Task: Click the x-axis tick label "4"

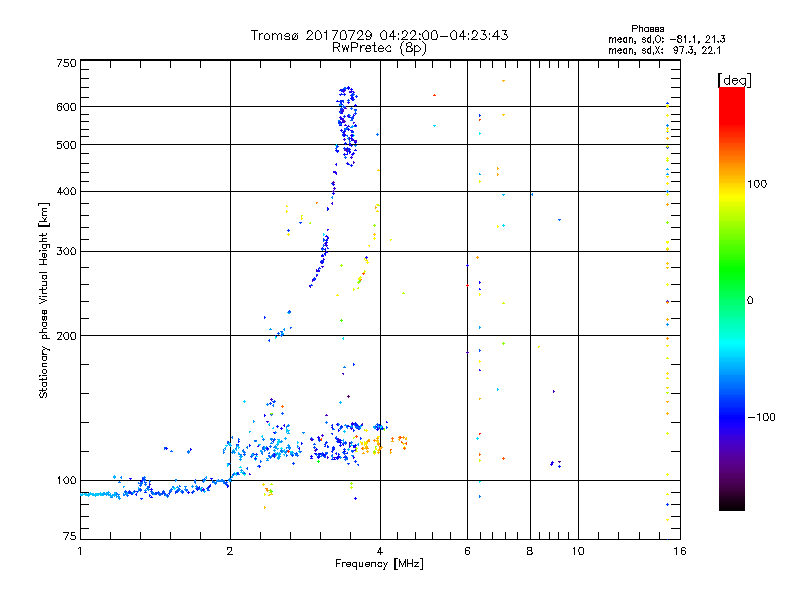Action: point(380,551)
